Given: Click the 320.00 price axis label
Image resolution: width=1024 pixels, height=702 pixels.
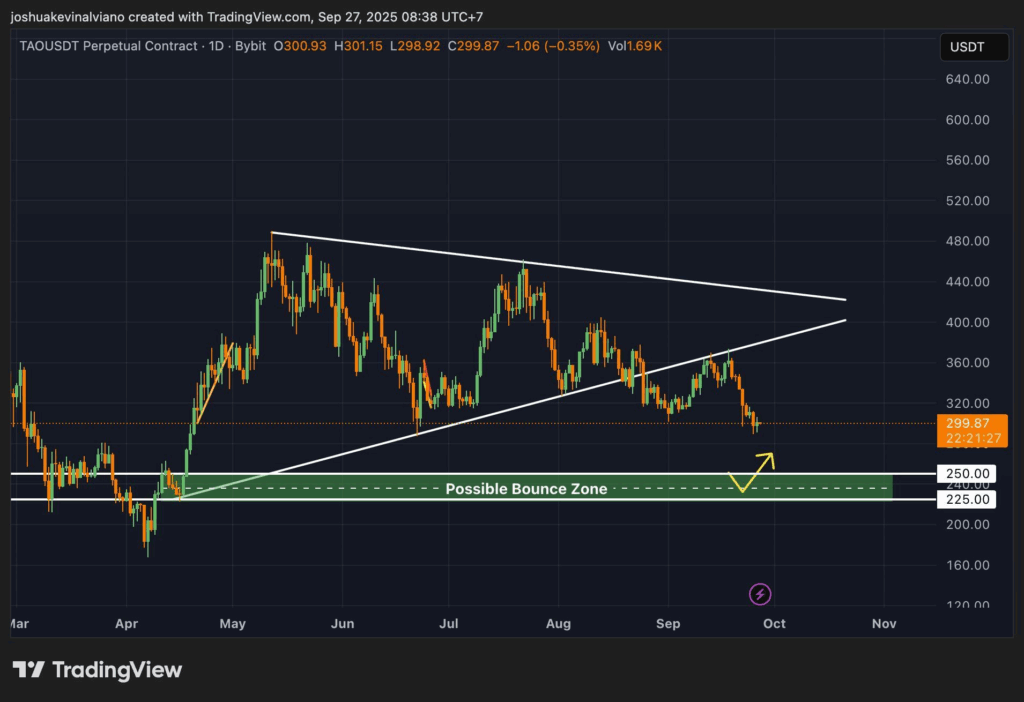Looking at the screenshot, I should 967,403.
